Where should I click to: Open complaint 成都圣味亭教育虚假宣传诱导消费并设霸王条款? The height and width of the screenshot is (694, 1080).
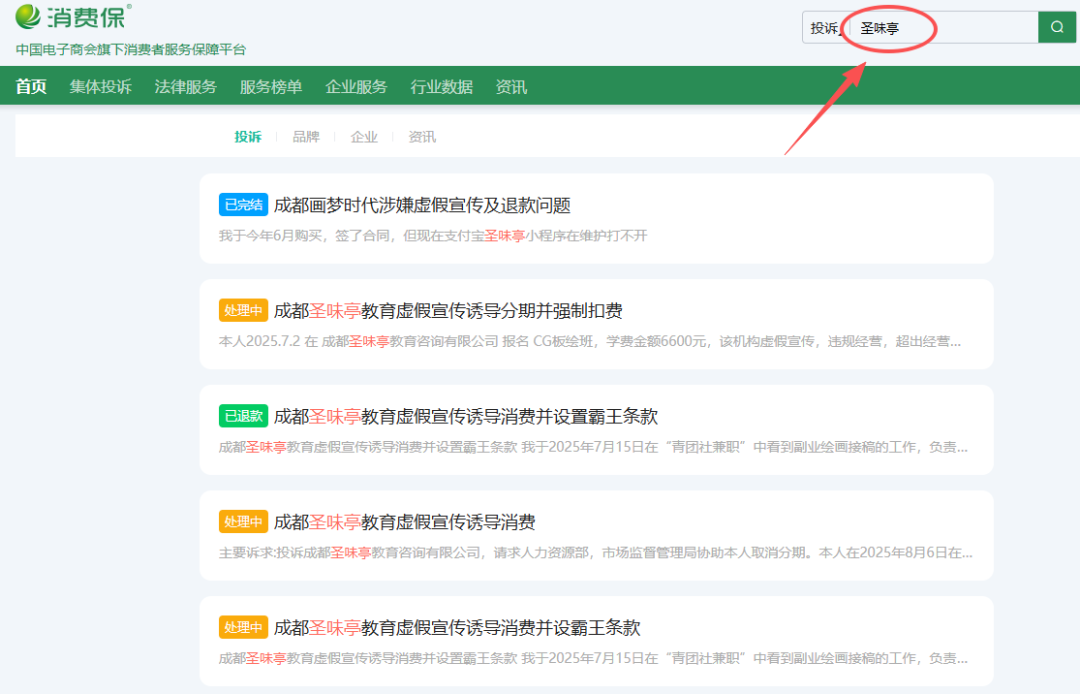pos(457,628)
